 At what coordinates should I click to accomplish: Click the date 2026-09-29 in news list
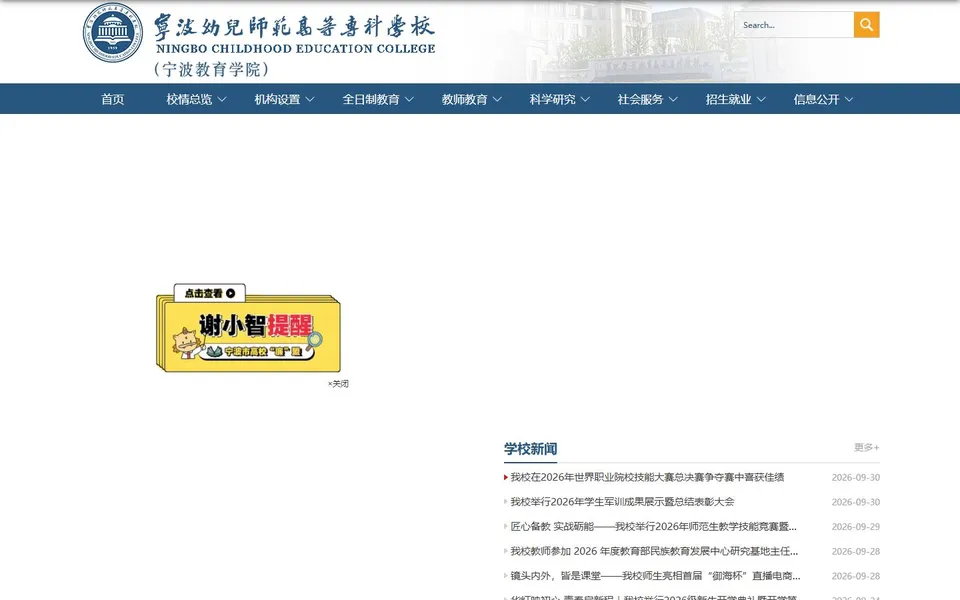point(856,527)
